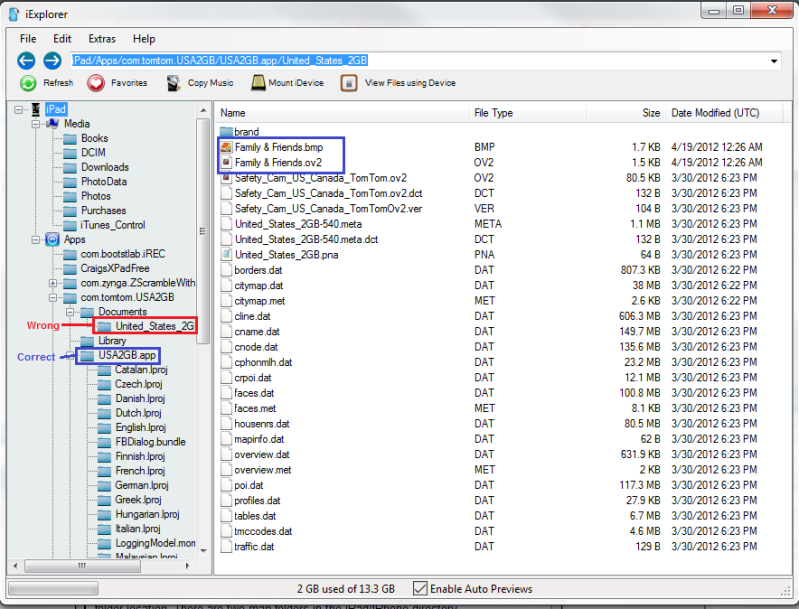Viewport: 799px width, 609px height.
Task: Click the Mount iDevice label
Action: [296, 83]
